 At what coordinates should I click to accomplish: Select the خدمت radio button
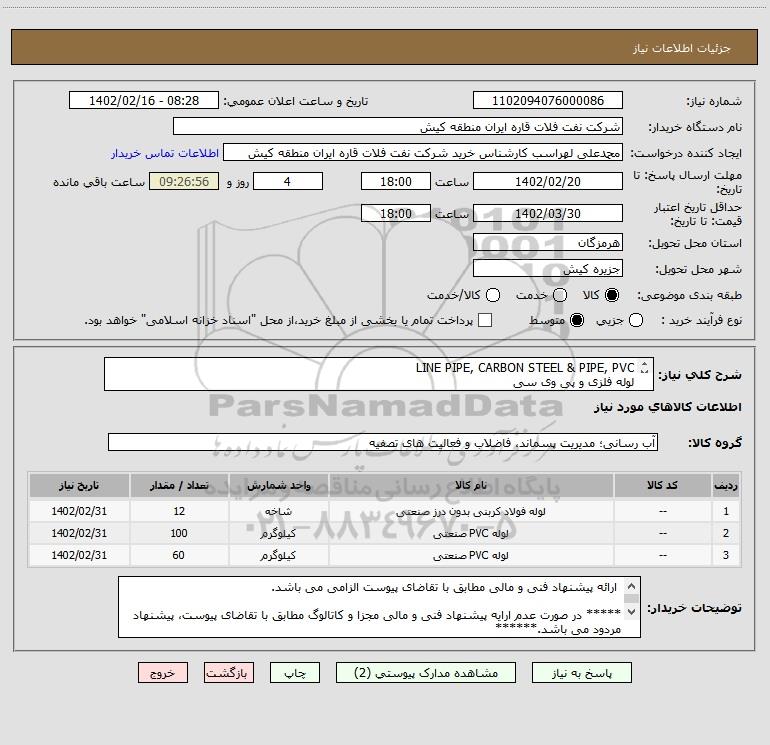[x=560, y=295]
